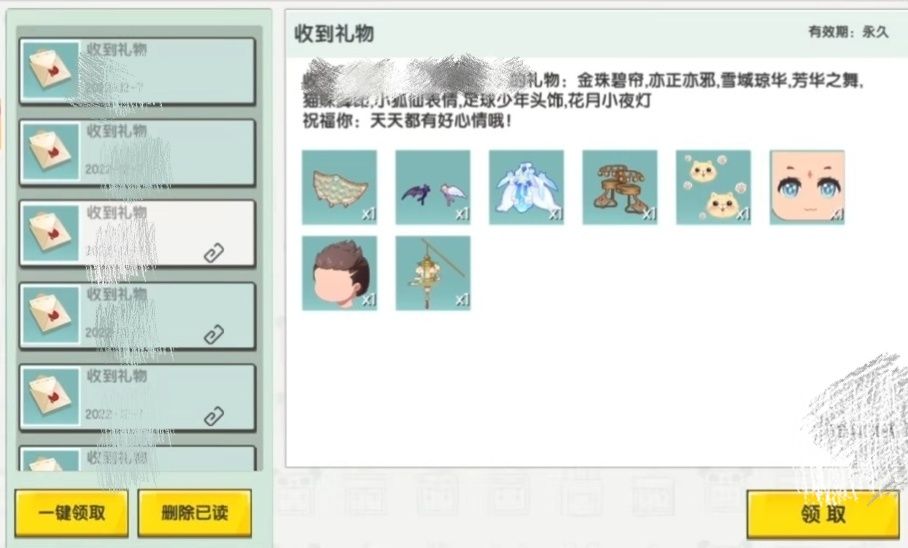
Task: Open the second gift mail in list
Action: (137, 152)
